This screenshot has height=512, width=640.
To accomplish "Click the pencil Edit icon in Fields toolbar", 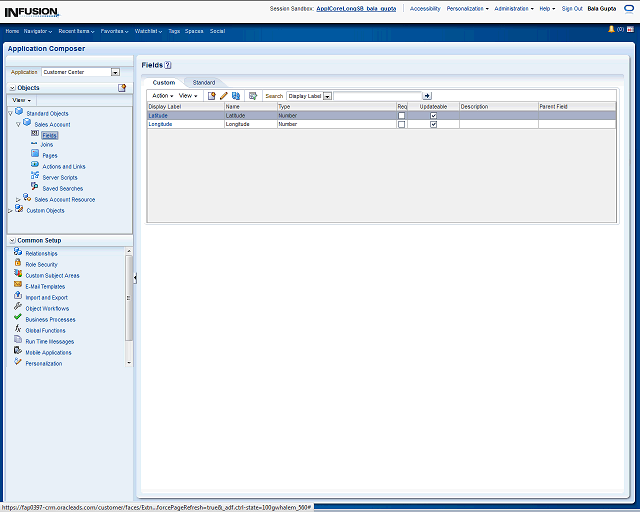I will (224, 96).
